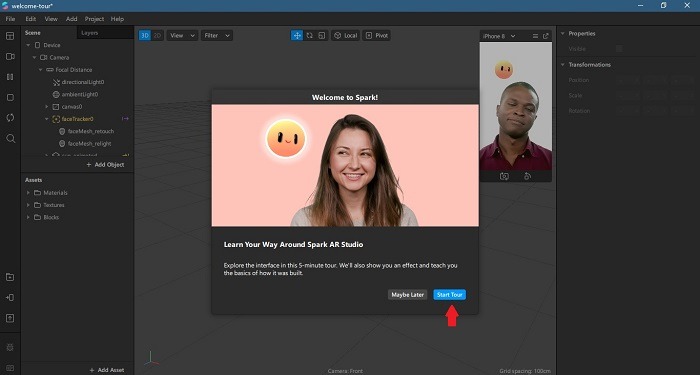Expand the Blocks folder
700x375 pixels.
(x=28, y=217)
